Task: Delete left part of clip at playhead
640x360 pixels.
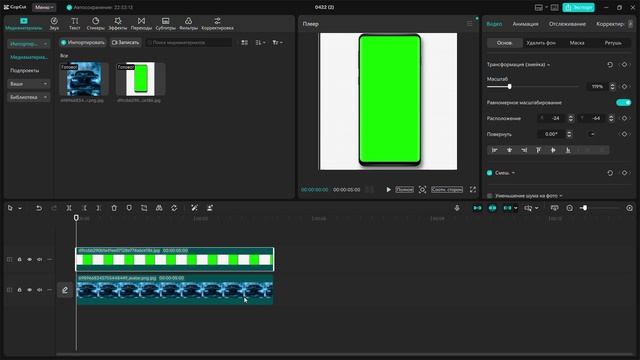Action: click(x=84, y=208)
